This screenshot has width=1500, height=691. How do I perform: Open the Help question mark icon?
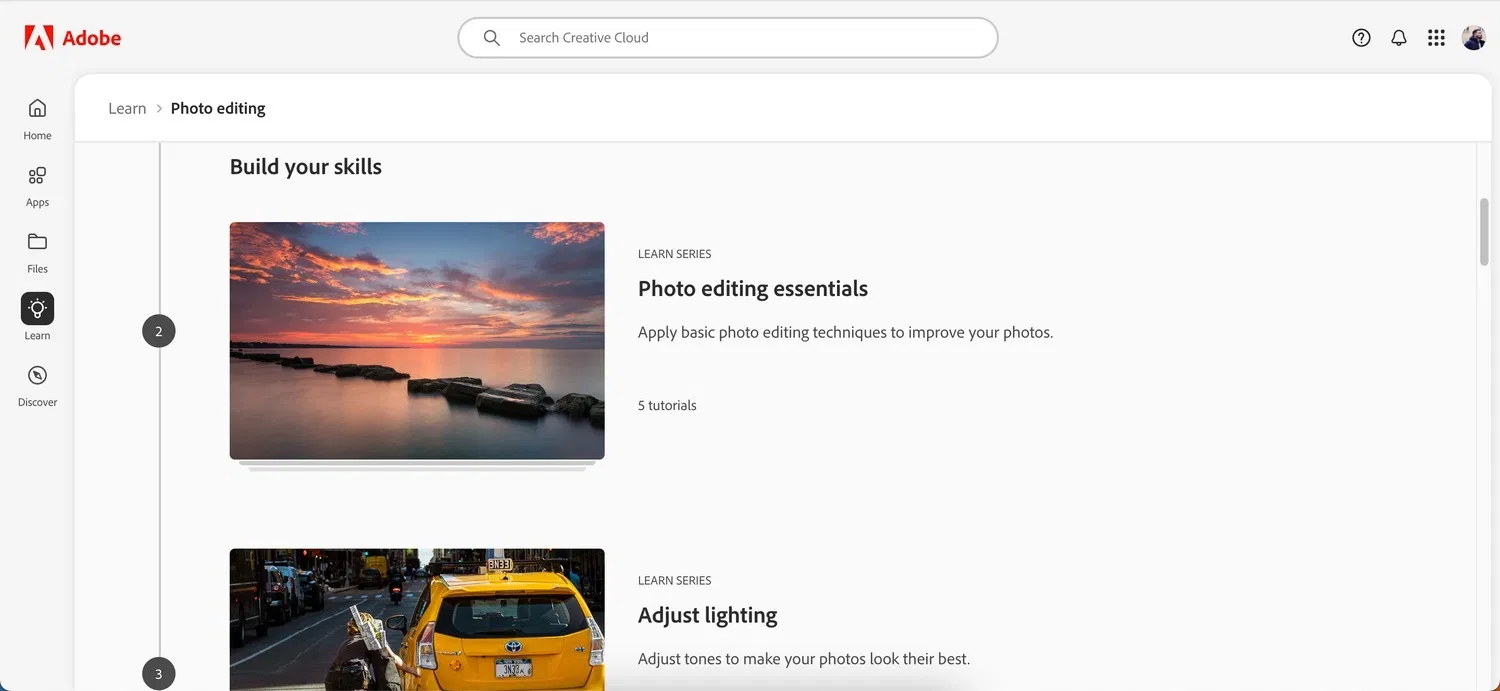coord(1361,38)
